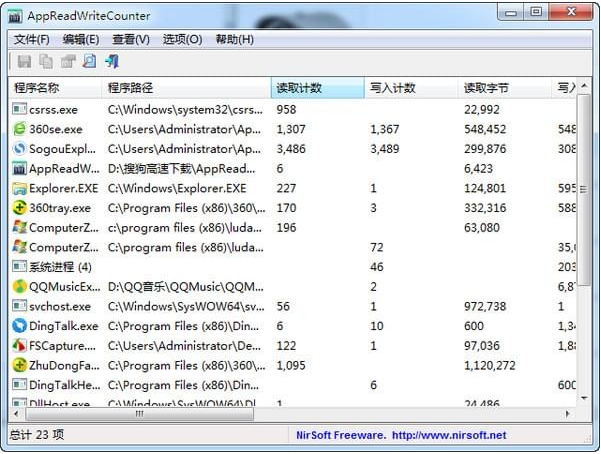Click the horizontal scrollbar right arrow
601x454 pixels.
coord(568,414)
